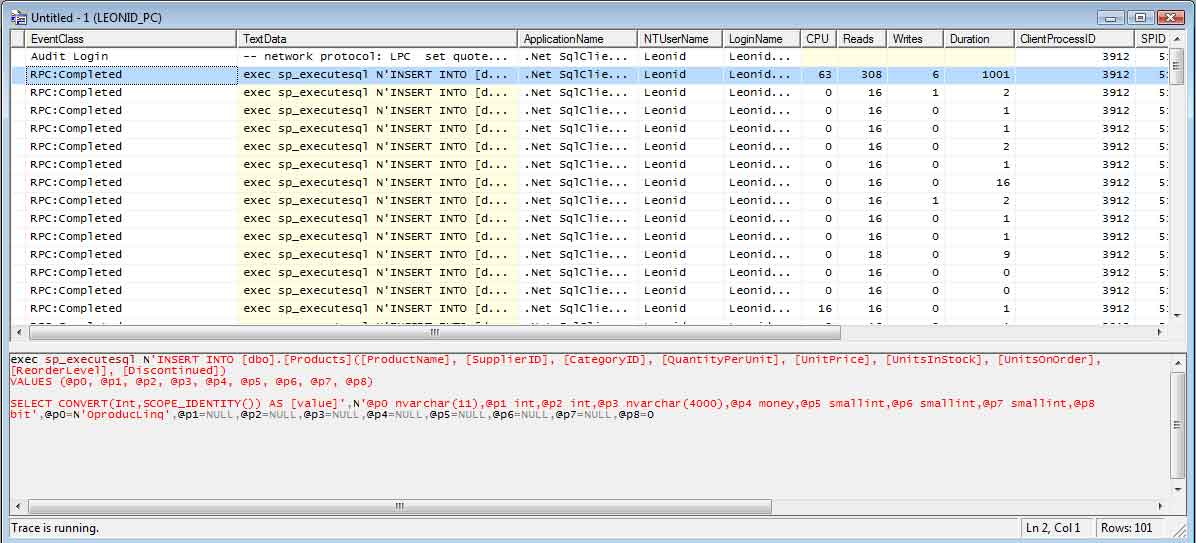The height and width of the screenshot is (543, 1196).
Task: Click the TextData column header
Action: (378, 39)
